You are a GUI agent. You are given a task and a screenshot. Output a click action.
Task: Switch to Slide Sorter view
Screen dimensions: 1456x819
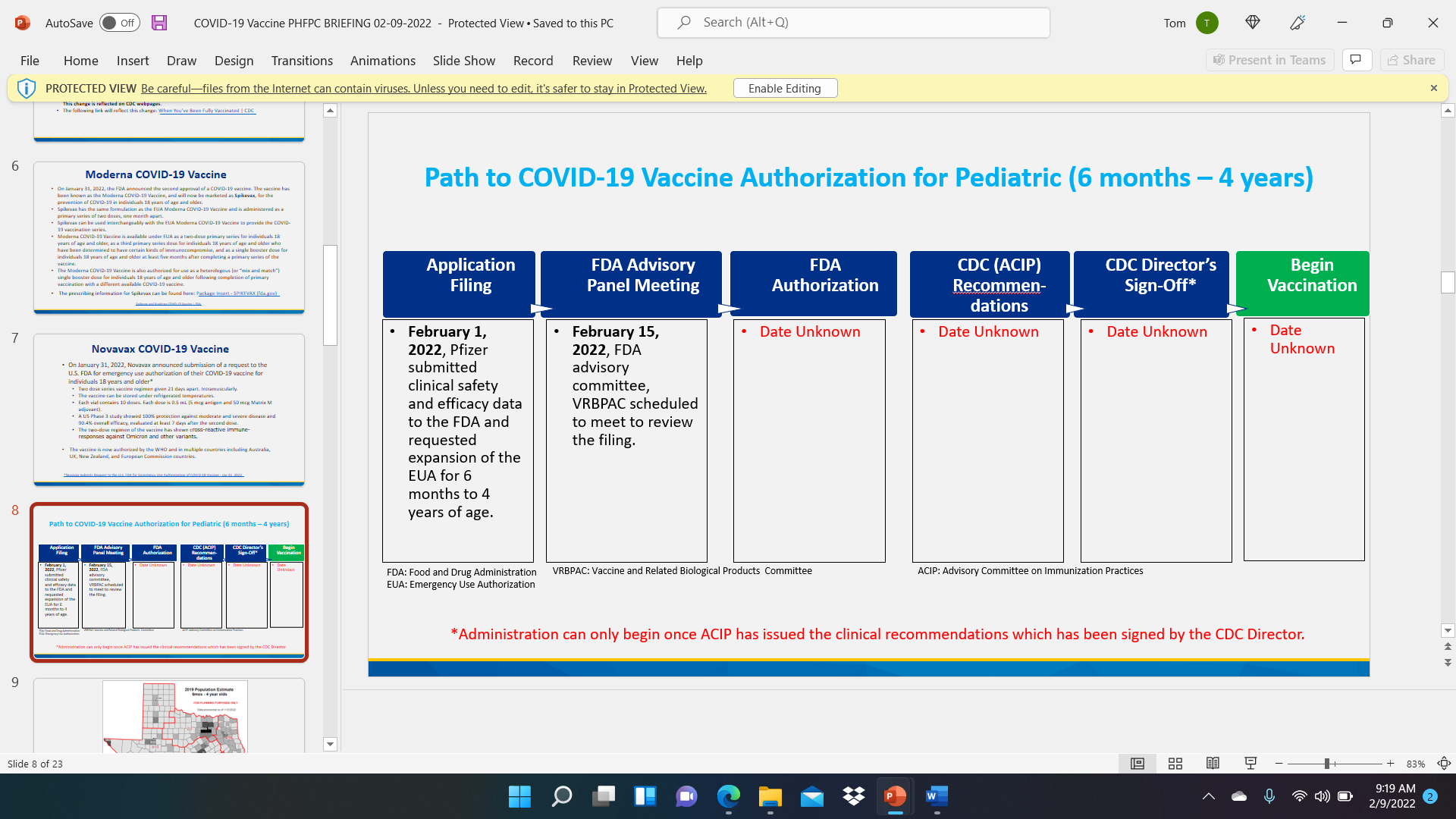click(x=1175, y=764)
